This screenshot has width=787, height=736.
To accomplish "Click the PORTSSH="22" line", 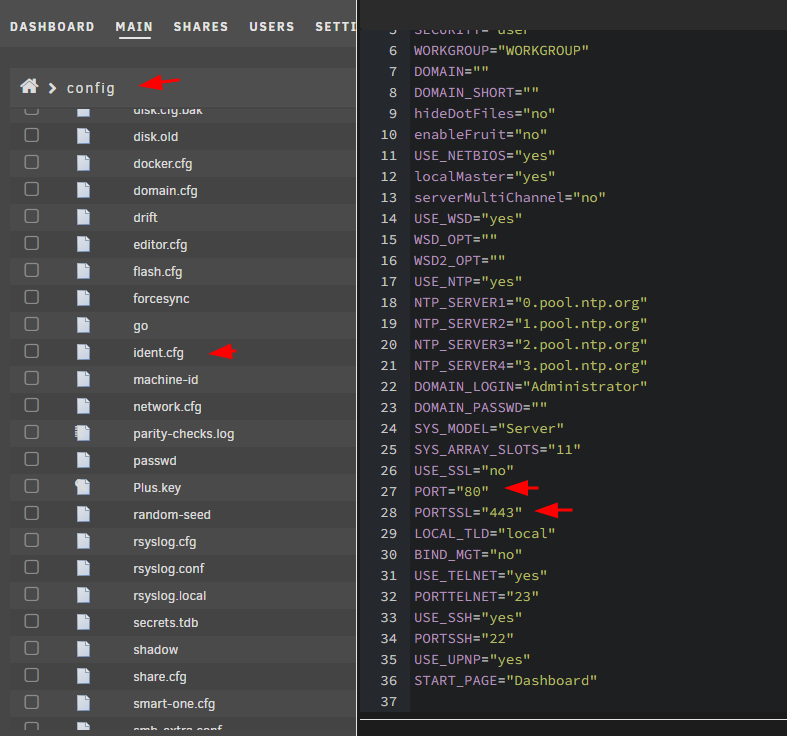I will point(464,639).
